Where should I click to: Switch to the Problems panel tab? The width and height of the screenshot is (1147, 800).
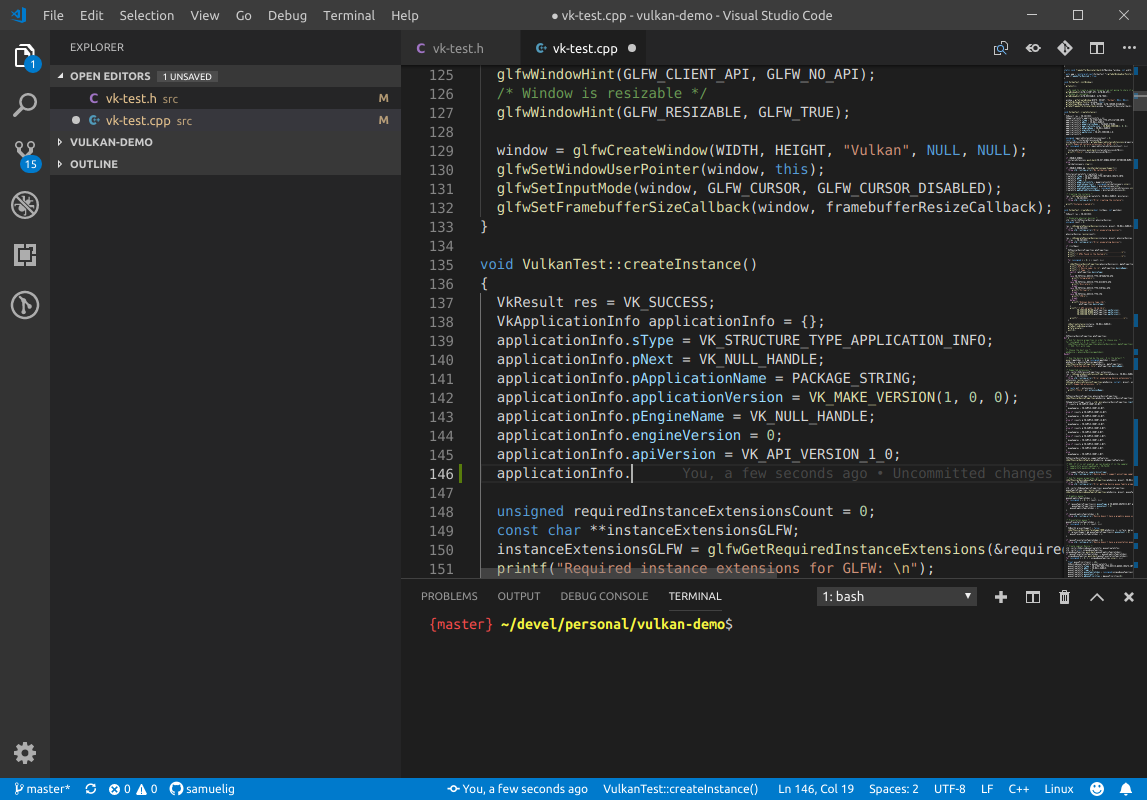[449, 597]
